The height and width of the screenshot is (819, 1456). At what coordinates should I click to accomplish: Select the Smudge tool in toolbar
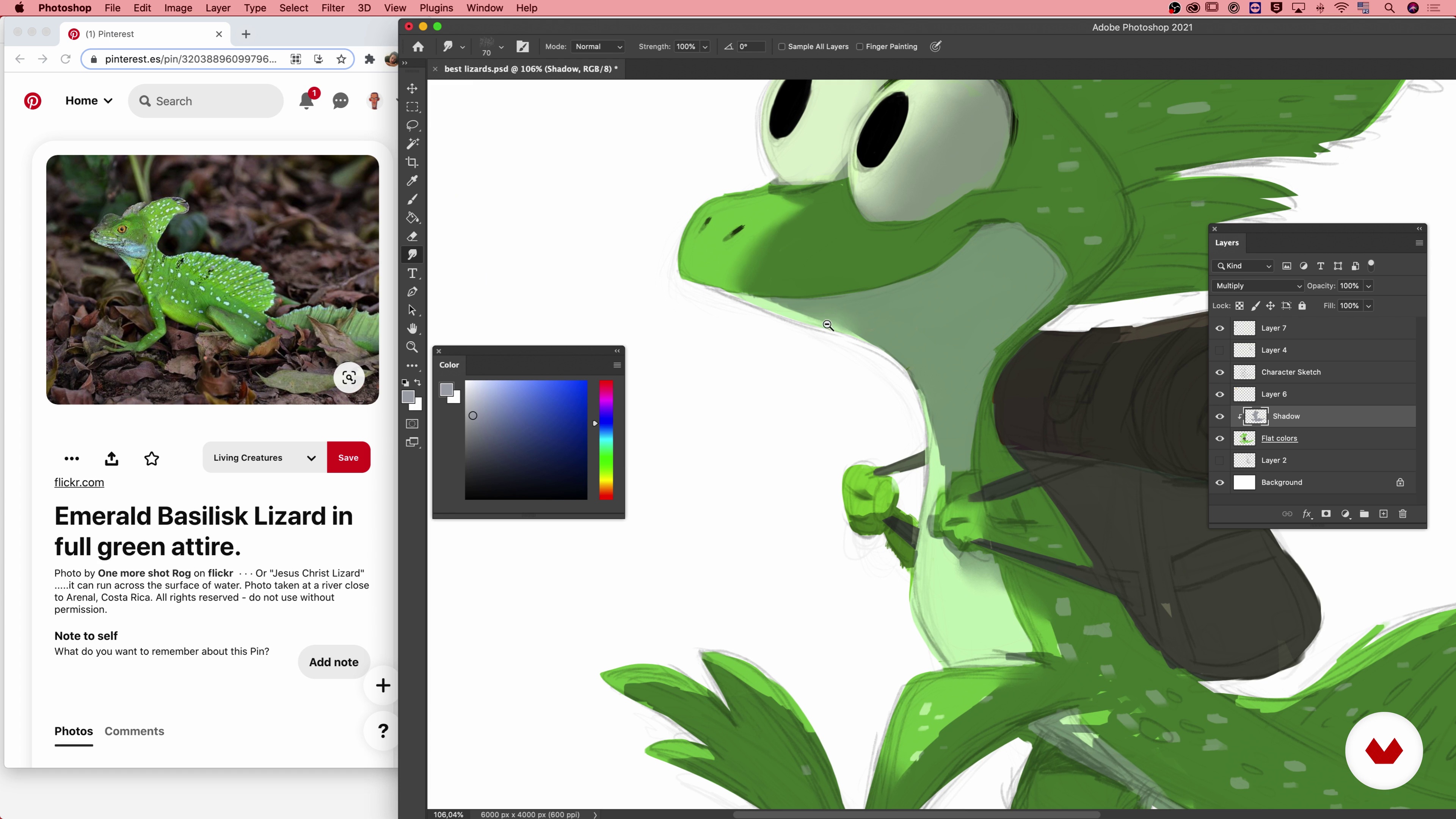point(412,255)
